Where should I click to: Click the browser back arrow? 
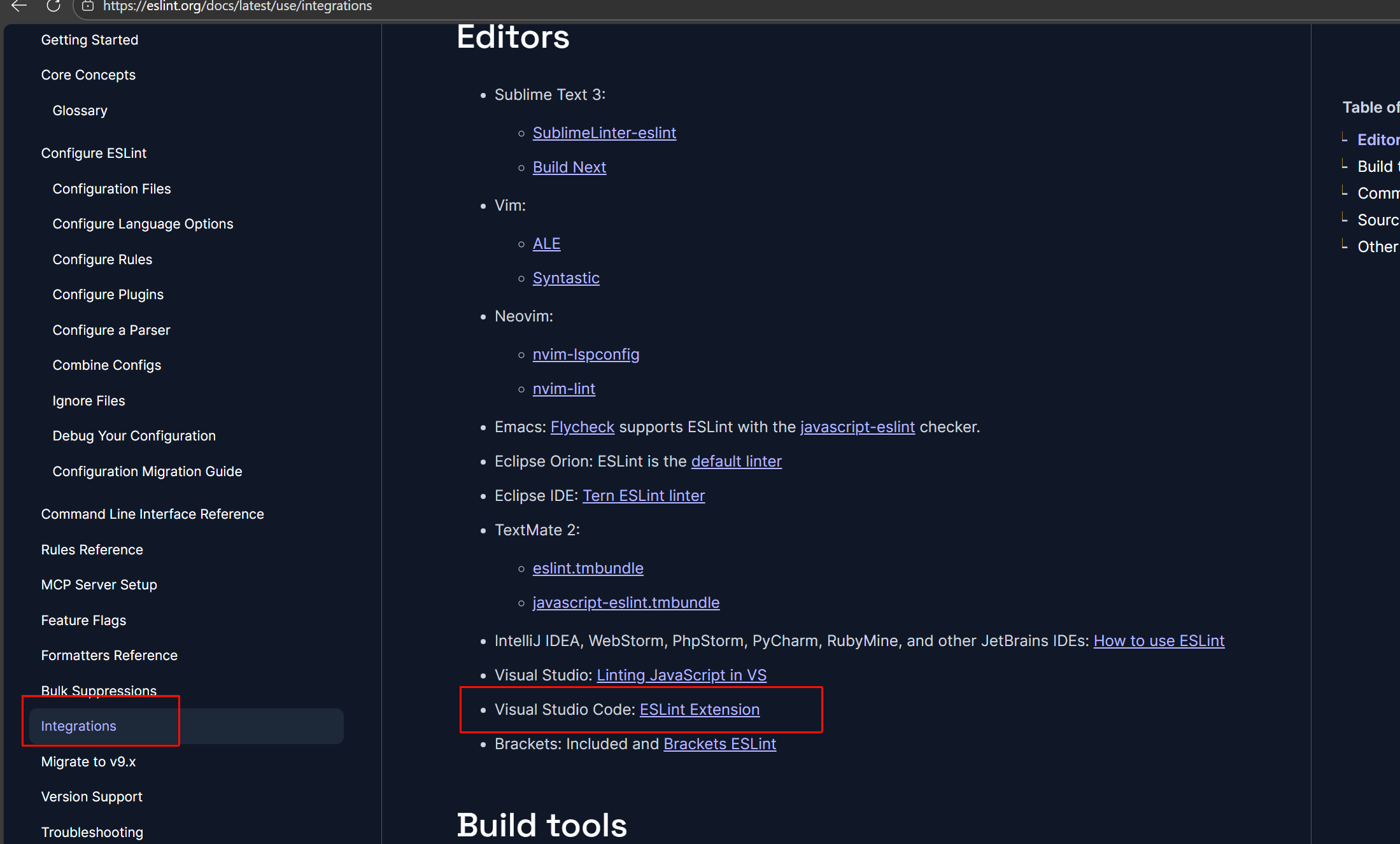click(19, 6)
